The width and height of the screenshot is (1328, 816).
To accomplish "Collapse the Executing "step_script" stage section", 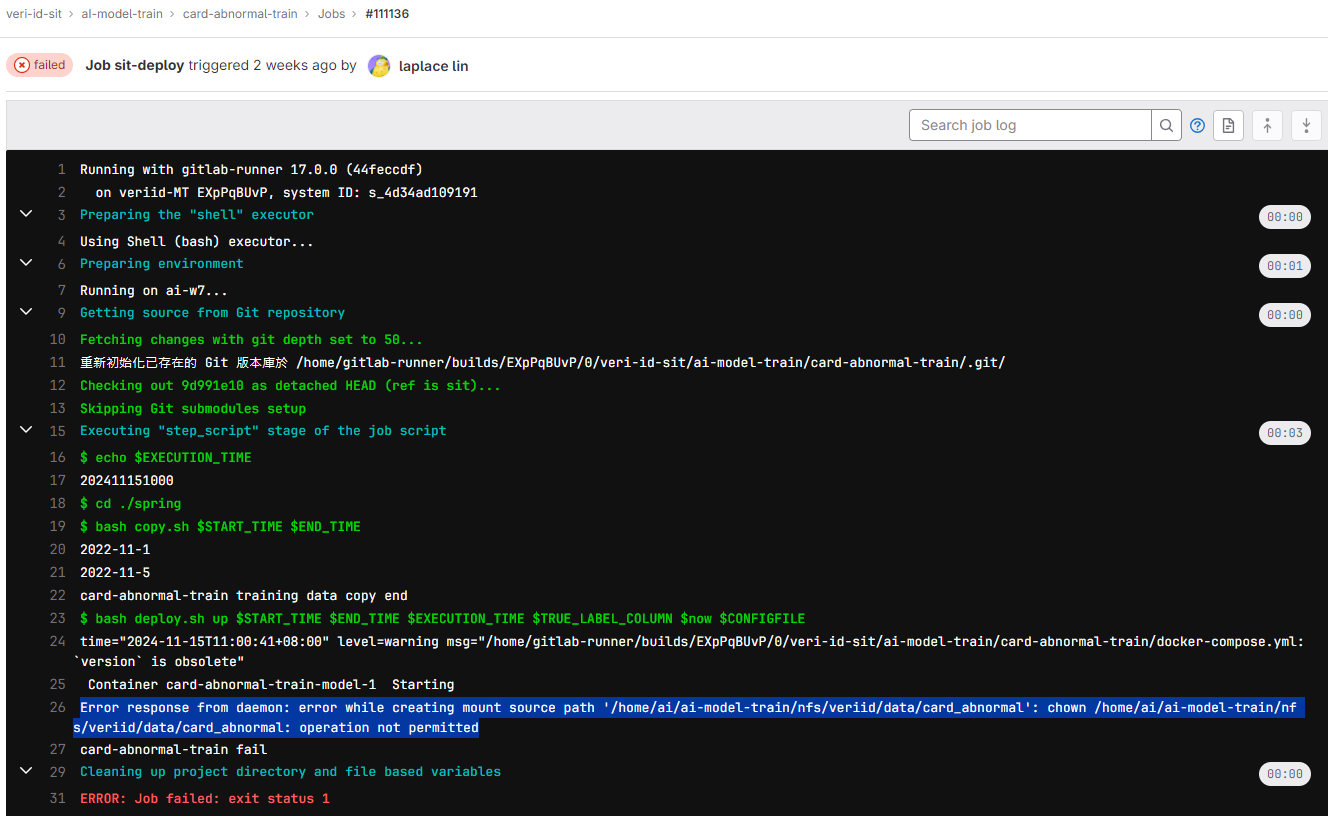I will 27,430.
